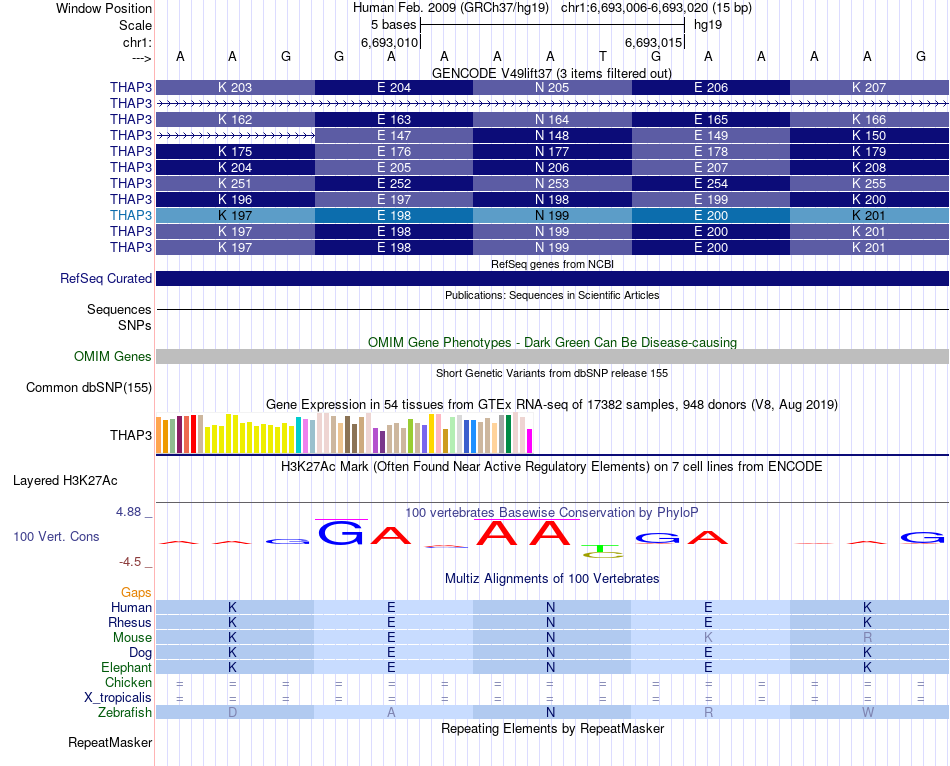Click the E 163 codon block
950x766 pixels.
(394, 119)
